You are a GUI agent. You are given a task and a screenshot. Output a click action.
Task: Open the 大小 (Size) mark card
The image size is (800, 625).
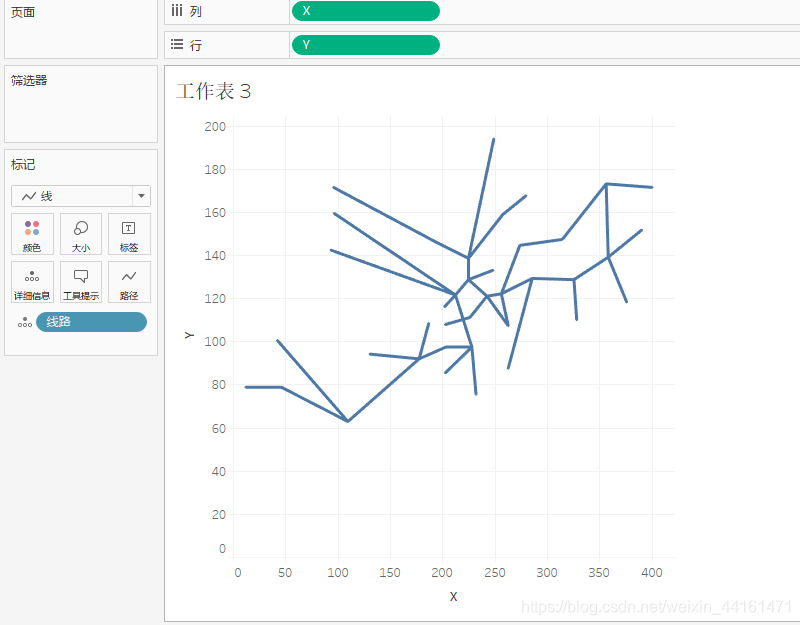click(x=81, y=234)
